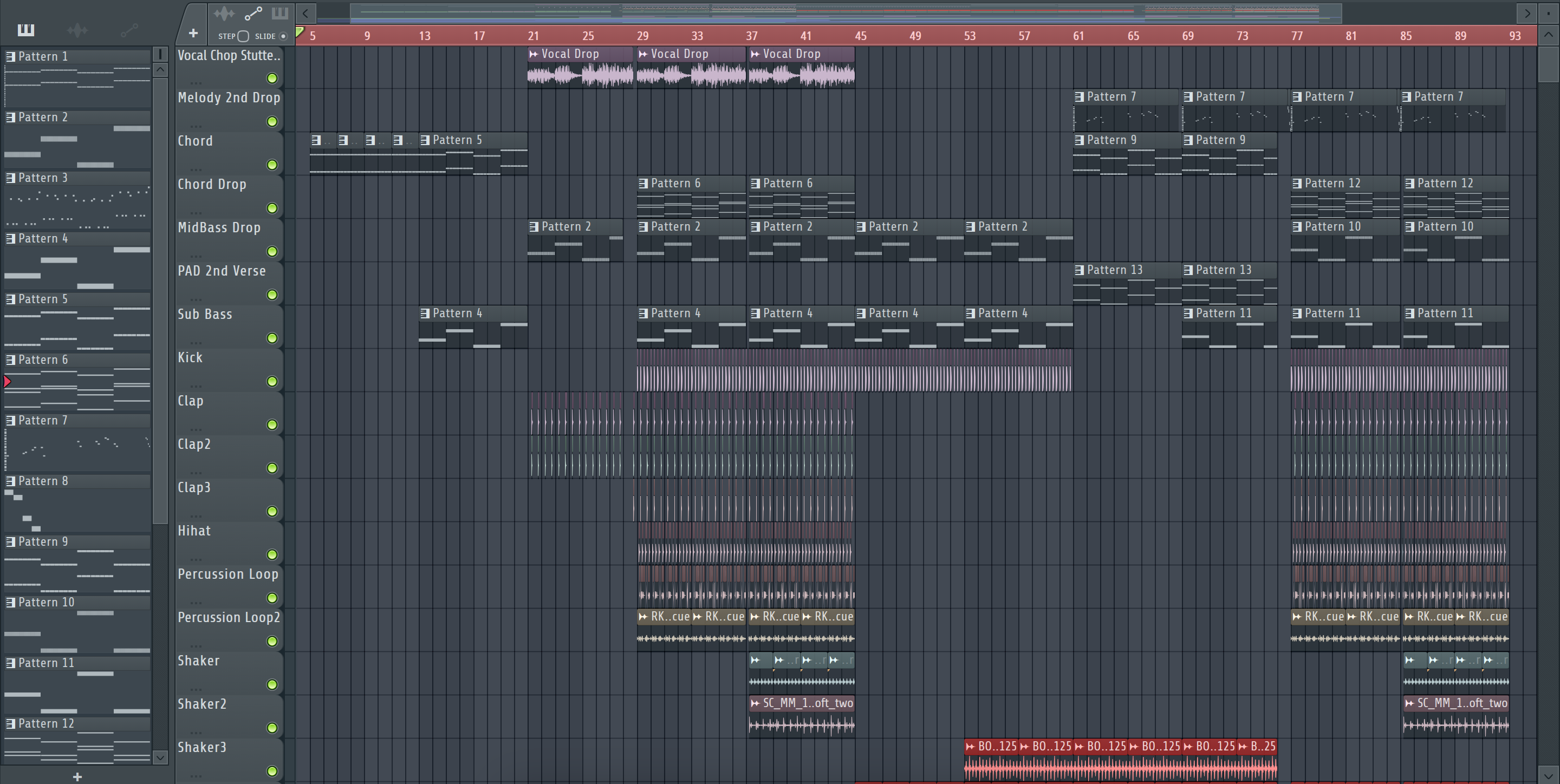Add new pattern with bottom plus button
Screen dimensions: 1560x784
tap(77, 777)
